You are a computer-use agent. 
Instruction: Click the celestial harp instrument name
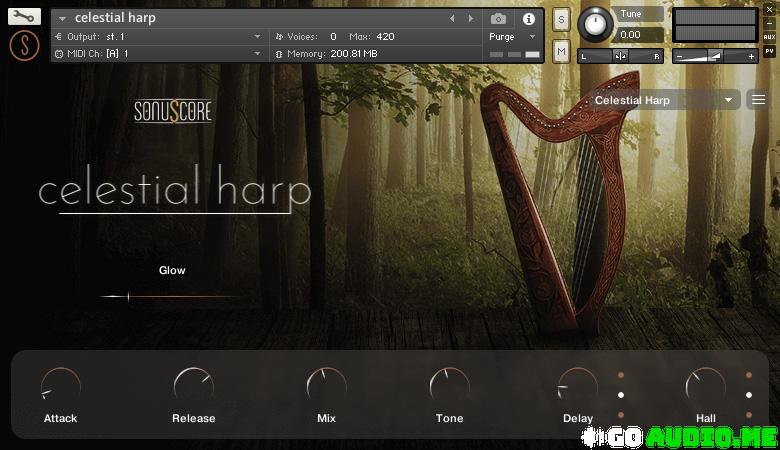[115, 18]
